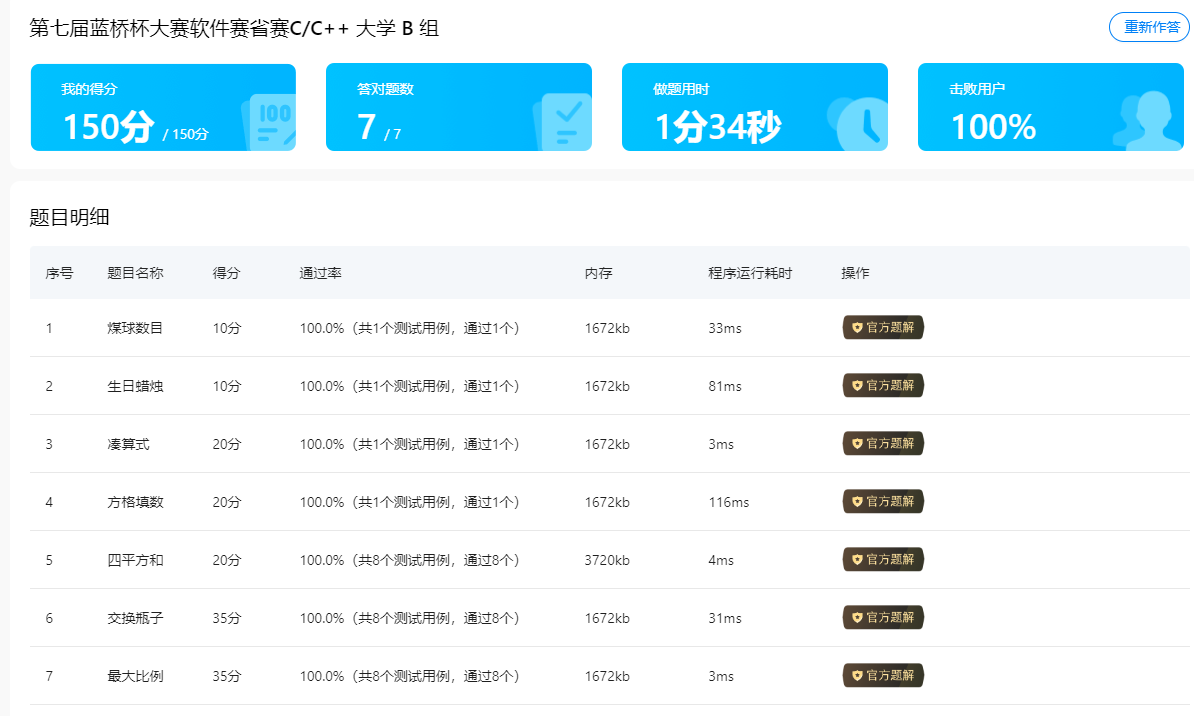Click the 4ms runtime value
The width and height of the screenshot is (1194, 716).
(x=721, y=560)
